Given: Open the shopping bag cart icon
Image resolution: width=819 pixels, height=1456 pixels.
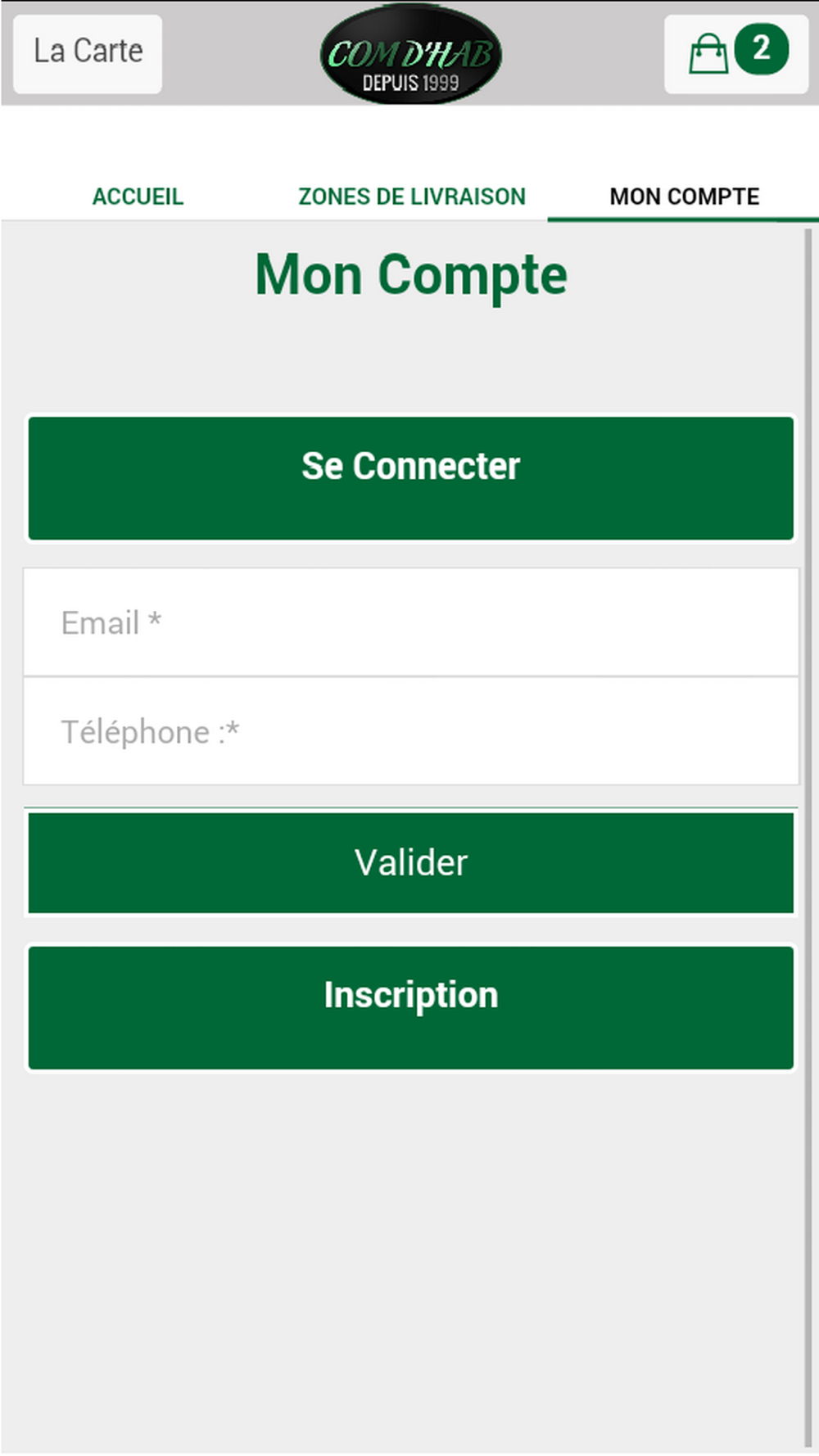Looking at the screenshot, I should 708,54.
